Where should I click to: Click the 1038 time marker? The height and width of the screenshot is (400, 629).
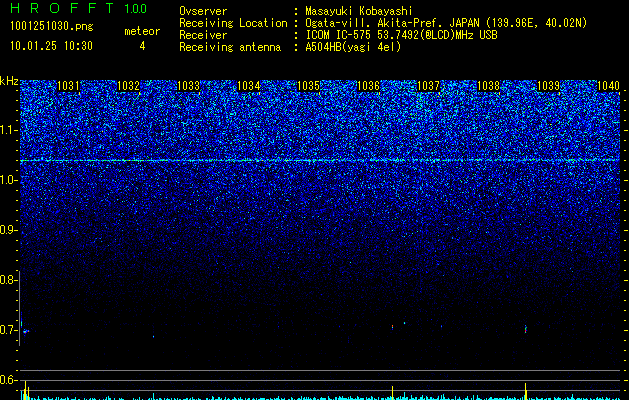489,86
